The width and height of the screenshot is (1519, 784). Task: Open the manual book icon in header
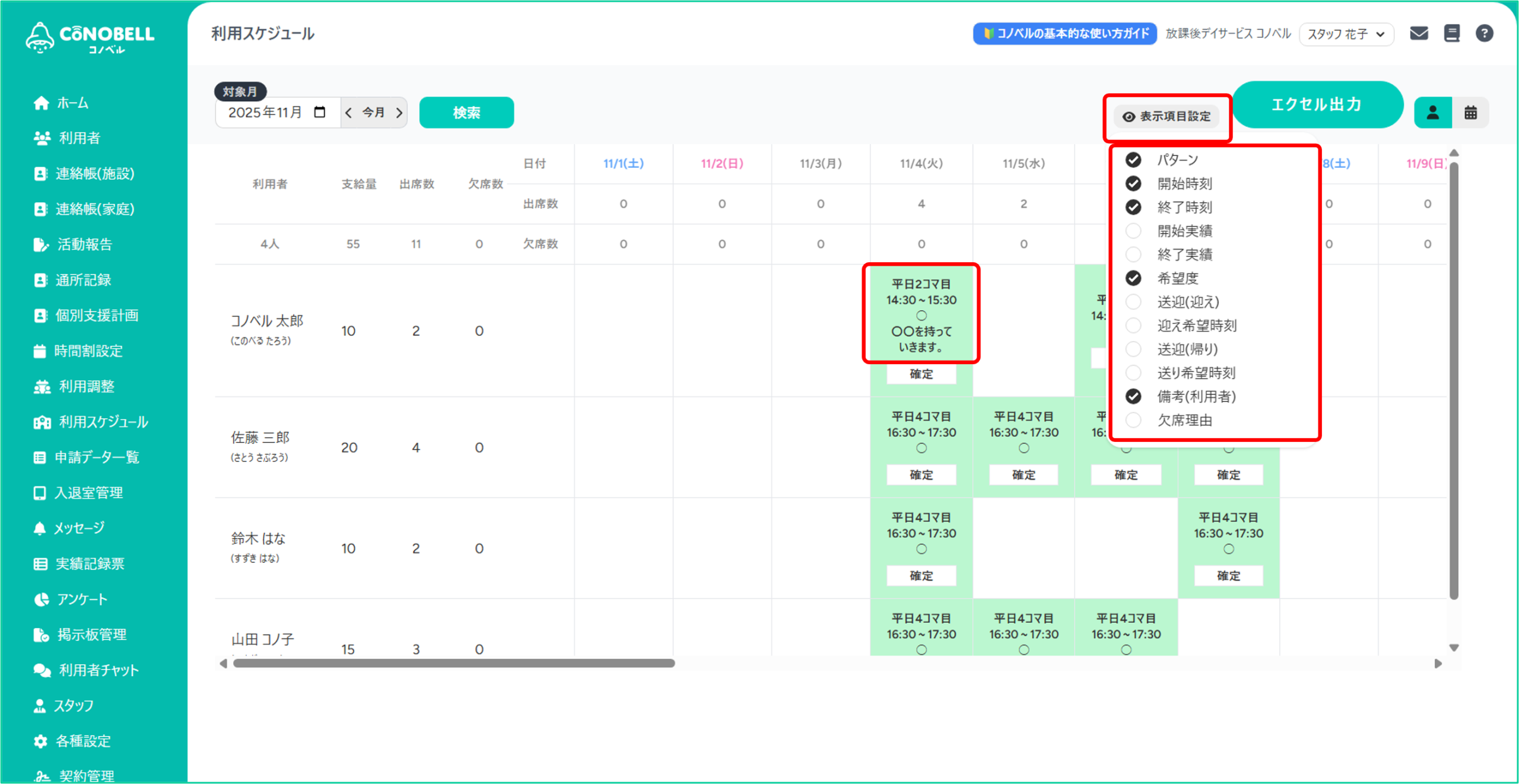1452,33
